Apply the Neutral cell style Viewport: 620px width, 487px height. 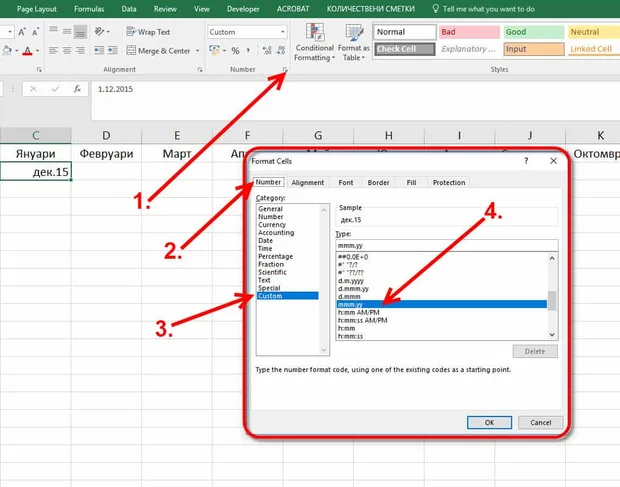point(594,32)
